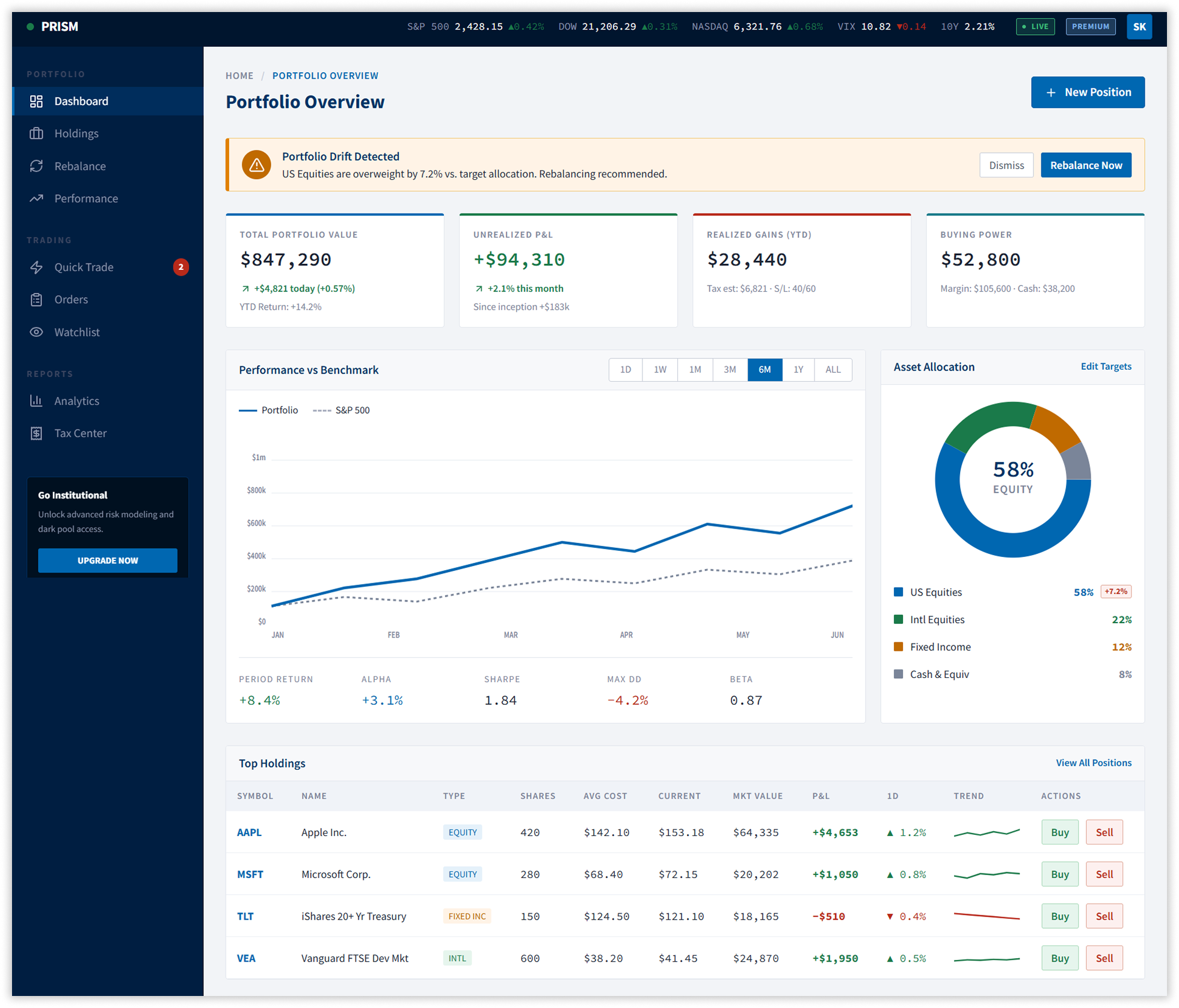Open the SK user avatar menu
The width and height of the screenshot is (1179, 1008).
click(x=1139, y=26)
